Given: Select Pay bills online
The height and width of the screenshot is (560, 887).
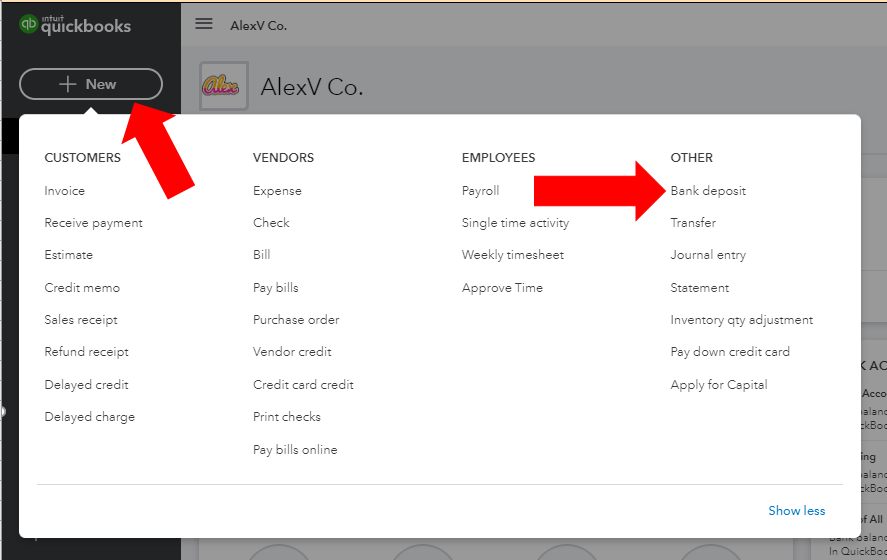Looking at the screenshot, I should pos(295,450).
